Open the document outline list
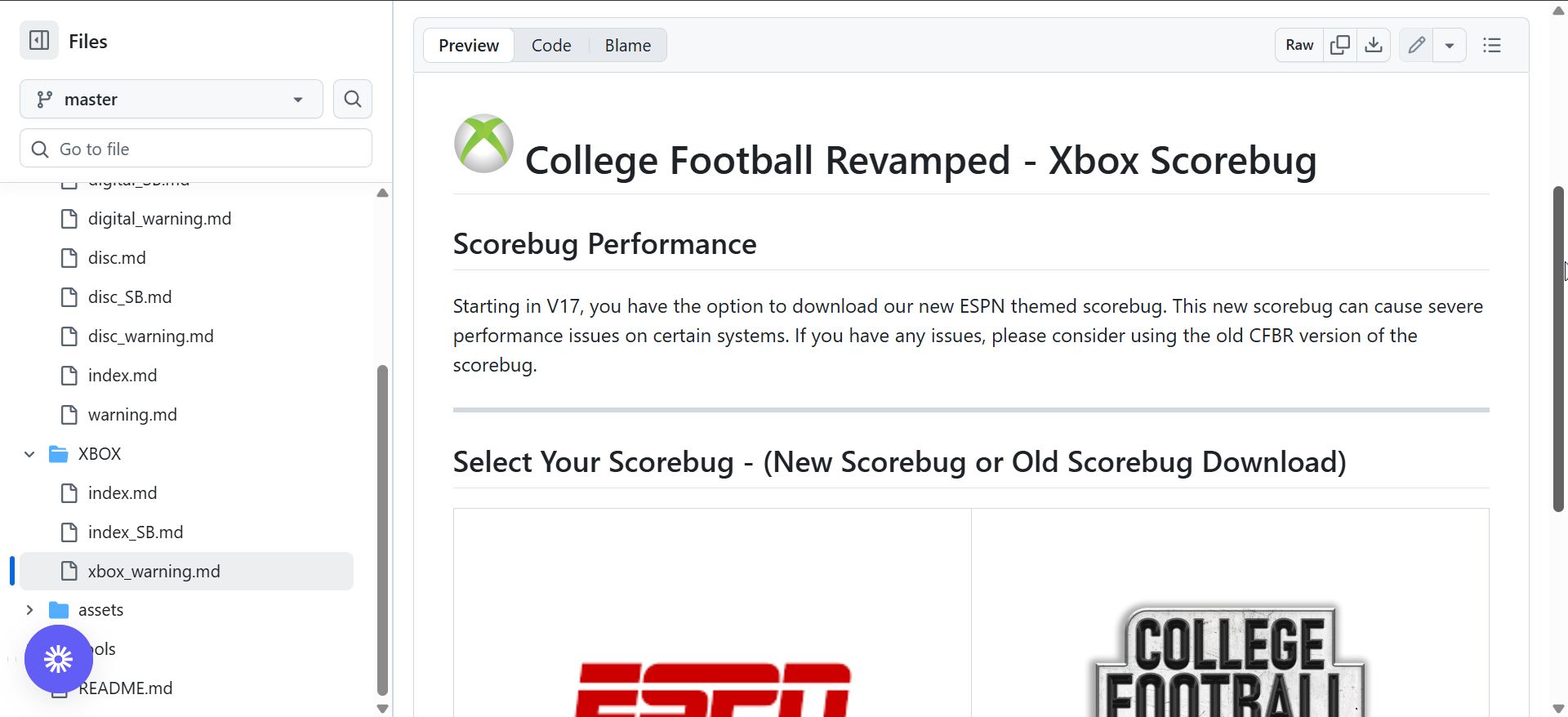The width and height of the screenshot is (1568, 717). (x=1492, y=46)
